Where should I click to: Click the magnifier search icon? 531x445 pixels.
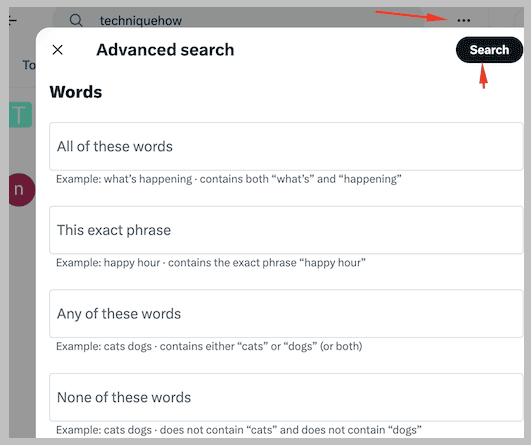click(76, 20)
